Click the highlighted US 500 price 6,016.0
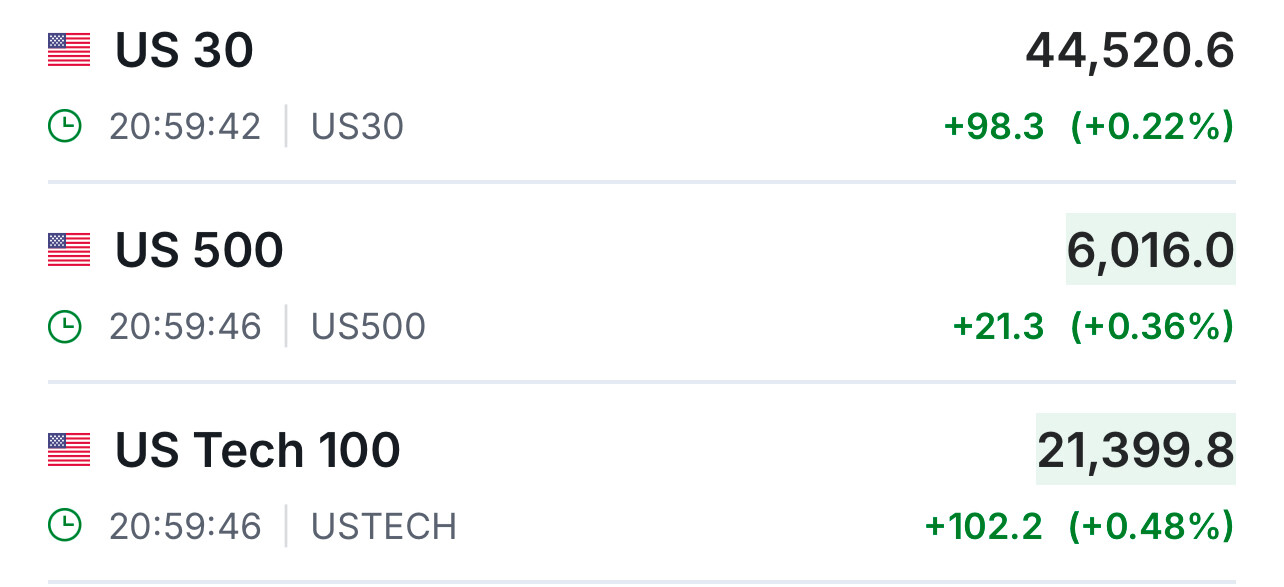 pyautogui.click(x=1150, y=250)
